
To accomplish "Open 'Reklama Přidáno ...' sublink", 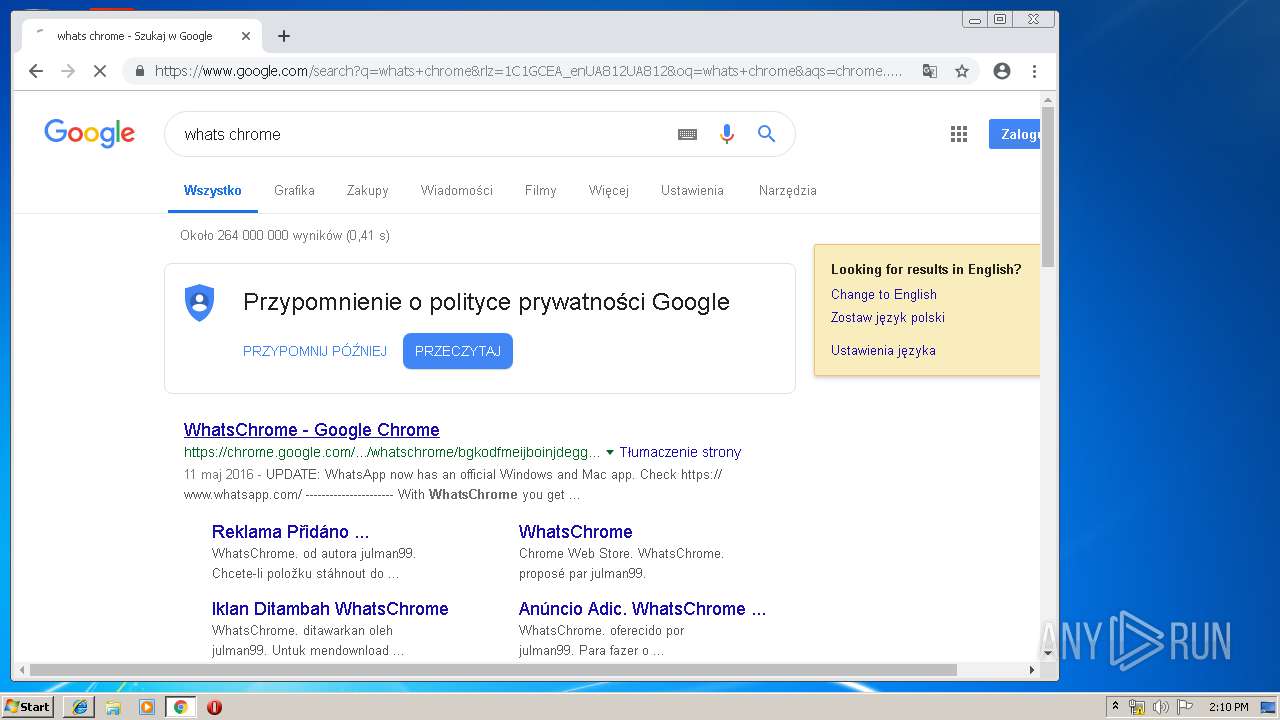I will [290, 532].
